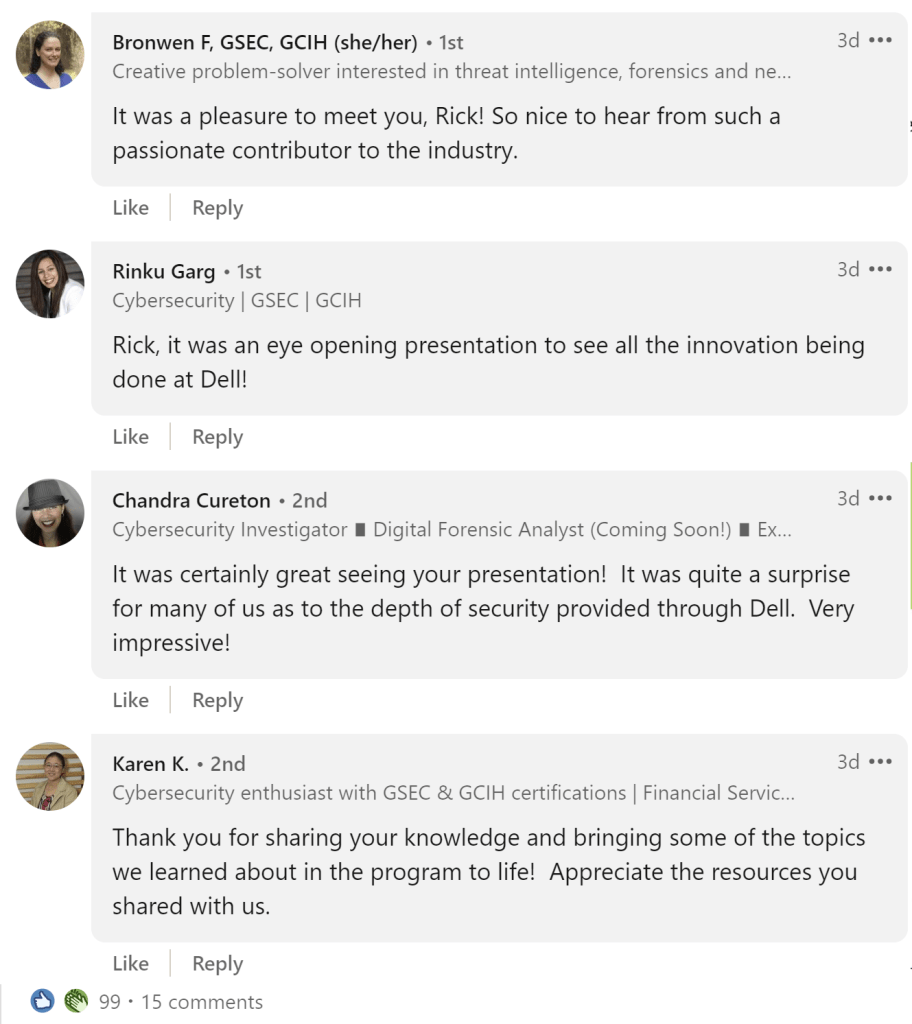Viewport: 912px width, 1024px height.
Task: Expand the 15 comments link
Action: [202, 1002]
